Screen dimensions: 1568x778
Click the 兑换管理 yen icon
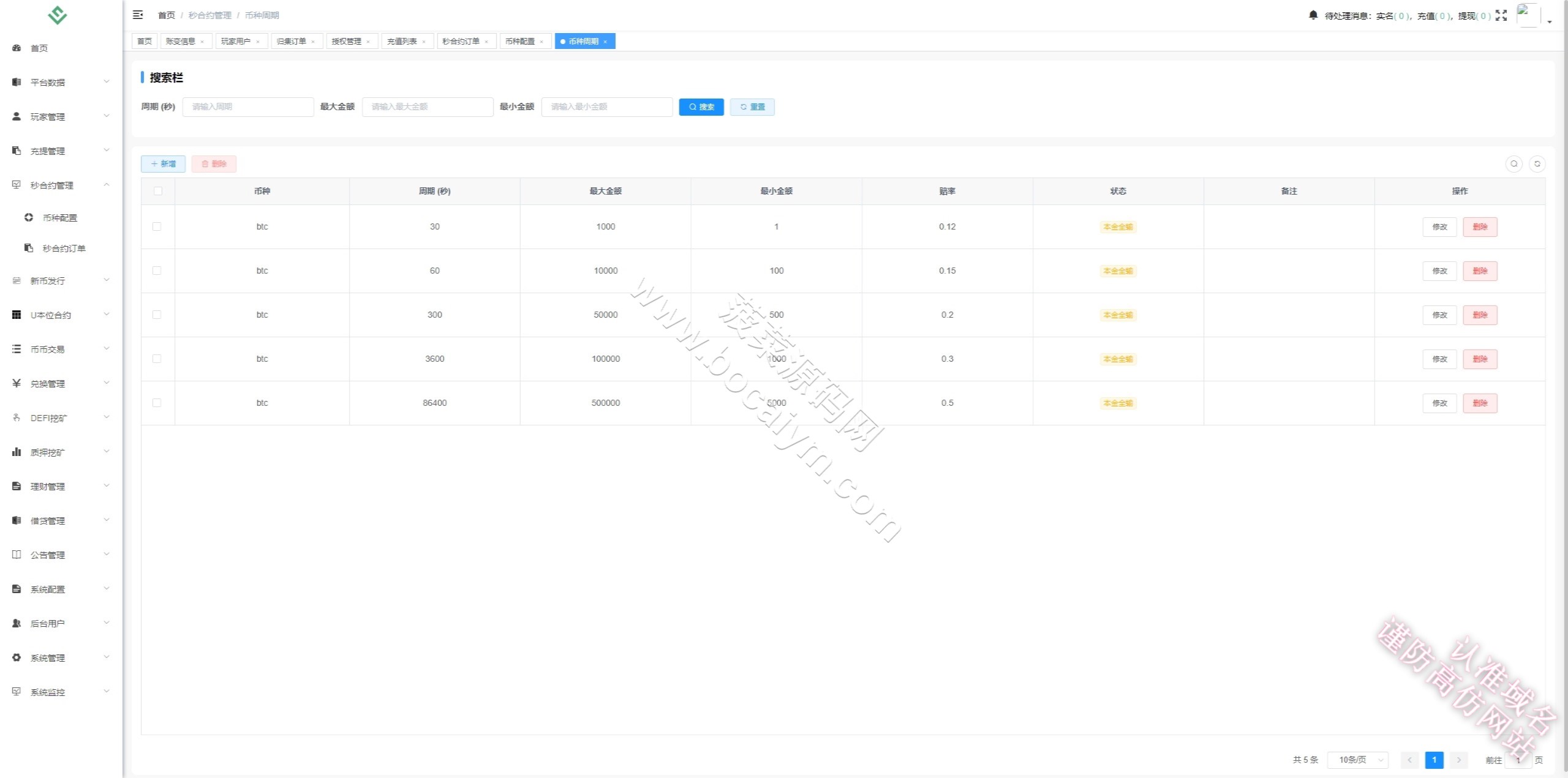click(x=17, y=383)
